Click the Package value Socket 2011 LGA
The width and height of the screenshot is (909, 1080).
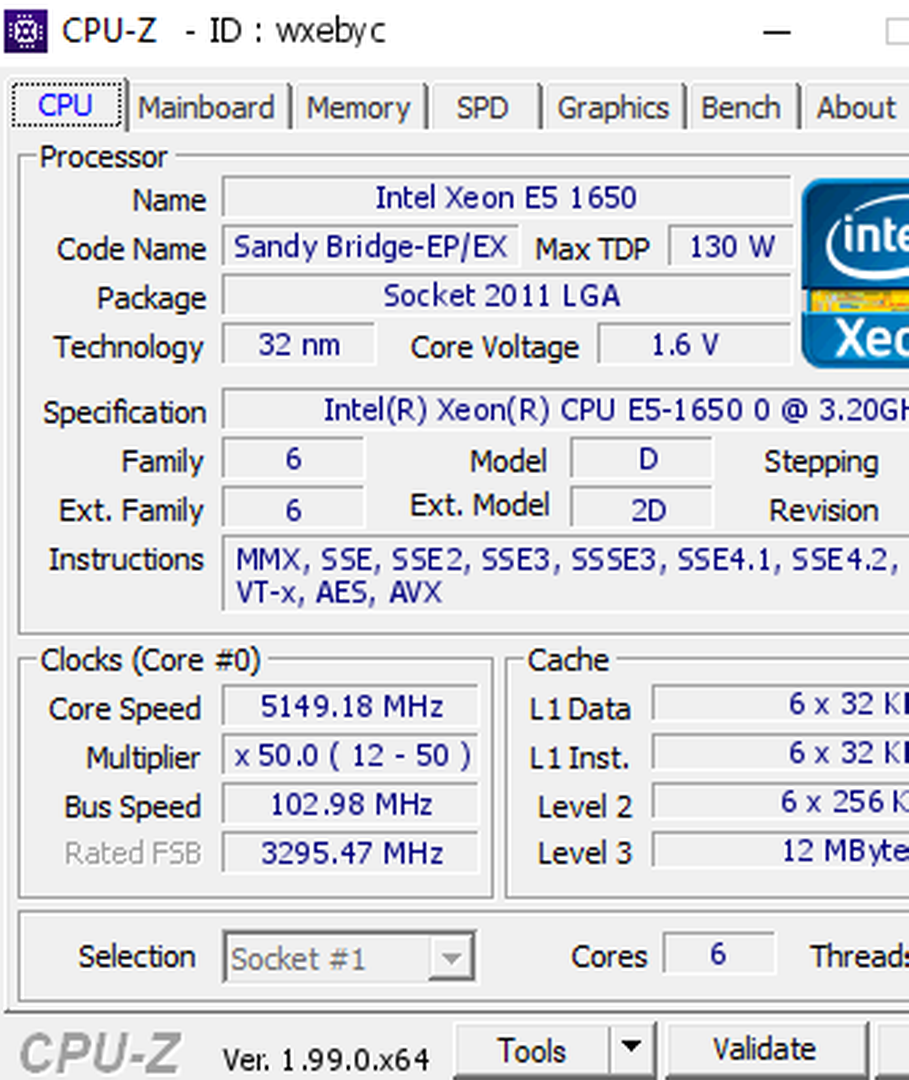(x=506, y=295)
